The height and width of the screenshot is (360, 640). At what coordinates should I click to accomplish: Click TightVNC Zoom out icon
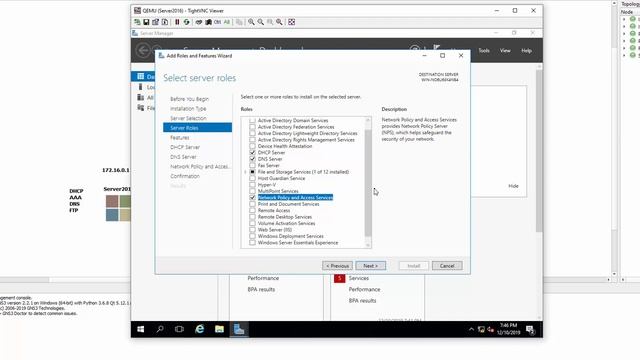pos(260,22)
